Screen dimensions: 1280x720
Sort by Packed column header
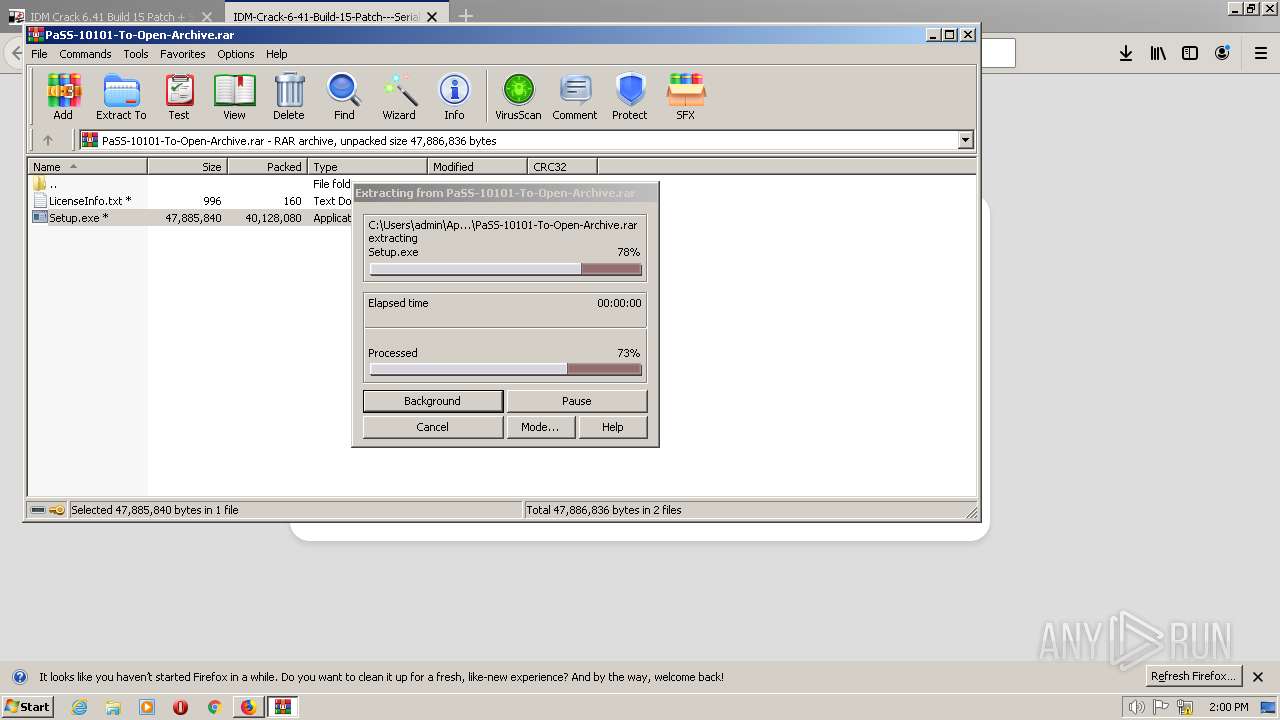[268, 167]
